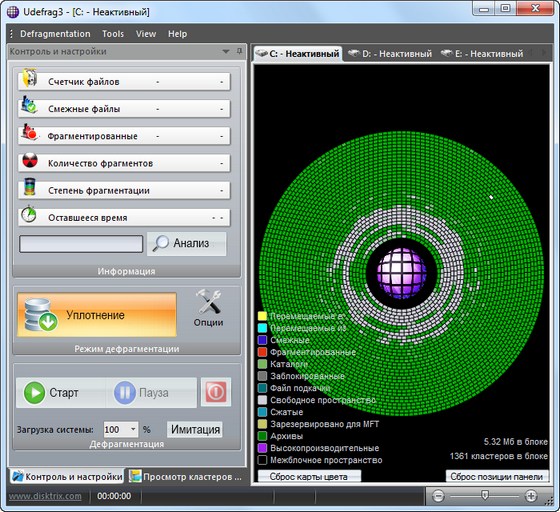Click the Оставшееся время stopwatch icon

[29, 214]
